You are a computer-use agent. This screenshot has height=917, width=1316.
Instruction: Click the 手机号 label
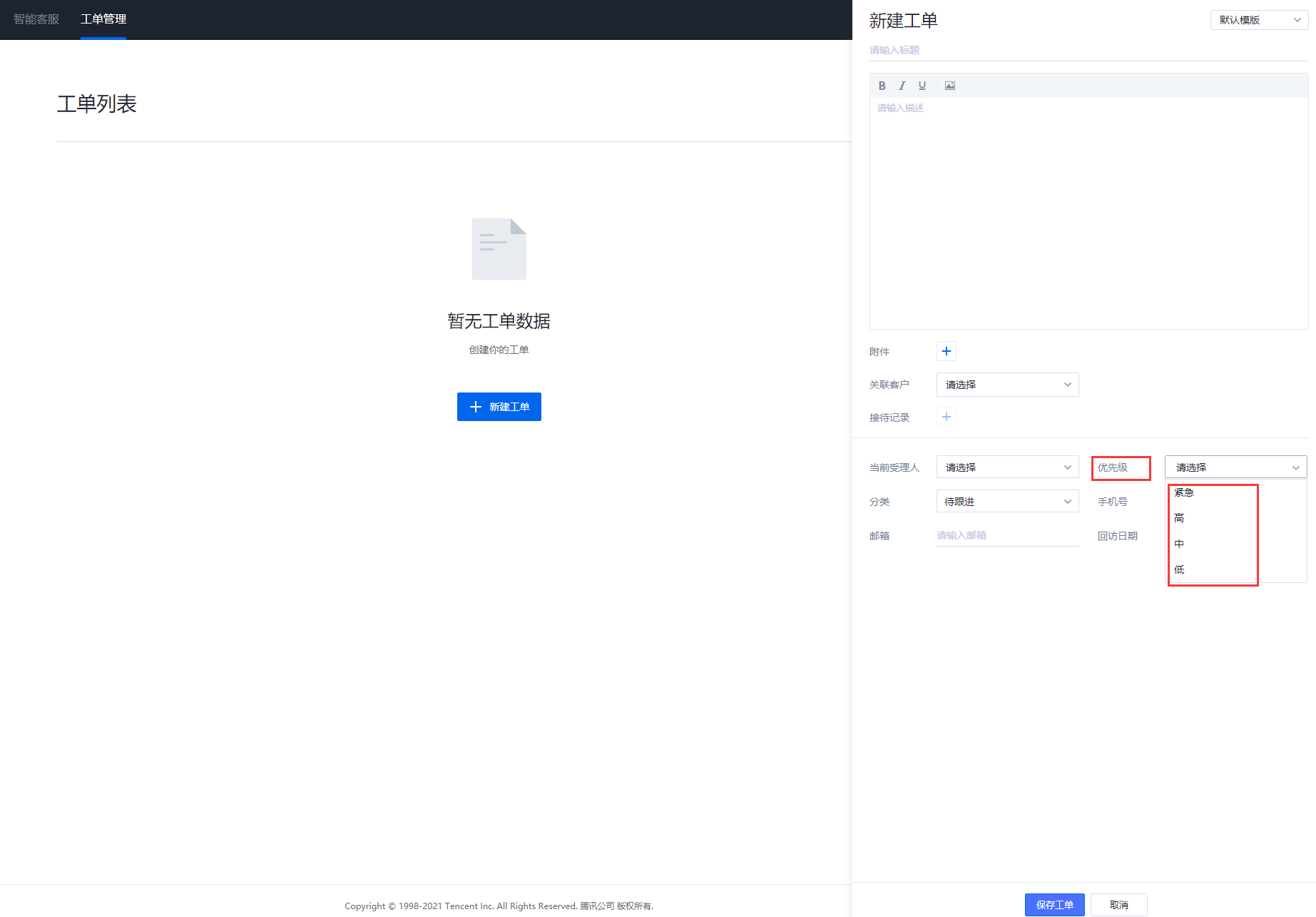pyautogui.click(x=1113, y=502)
